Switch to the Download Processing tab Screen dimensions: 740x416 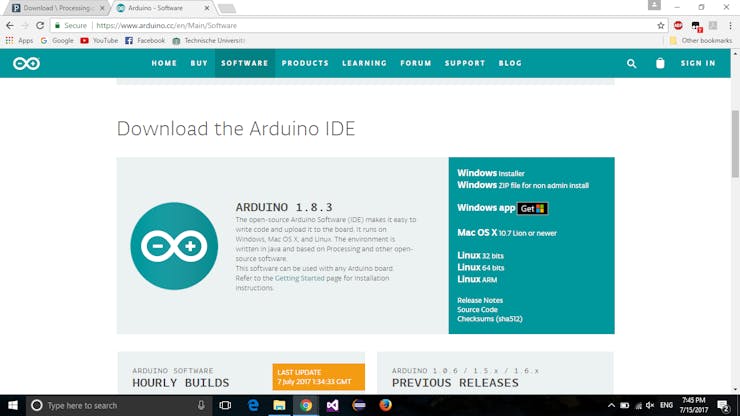[x=56, y=8]
